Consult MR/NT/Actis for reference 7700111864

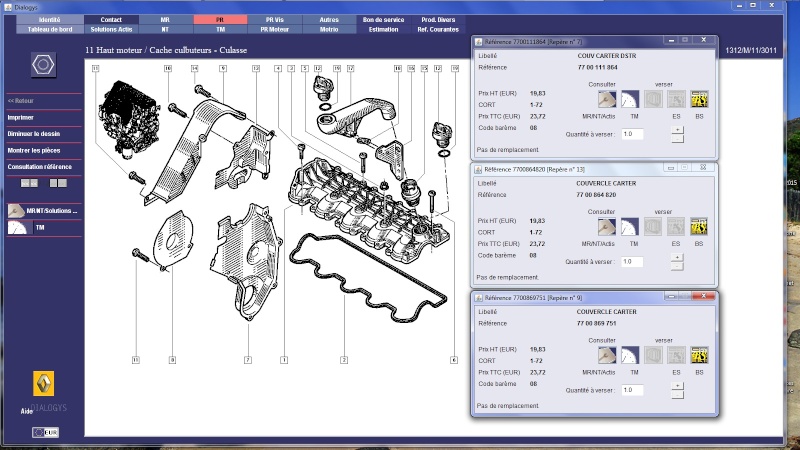[607, 99]
